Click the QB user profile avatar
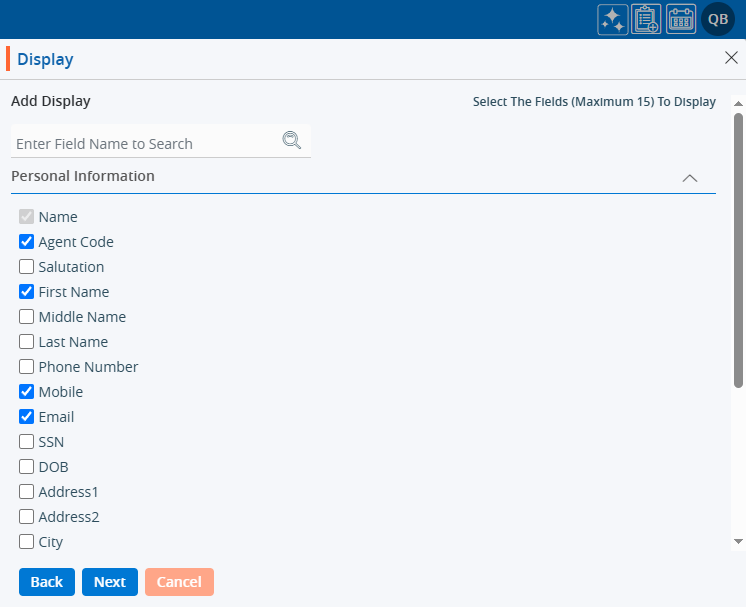This screenshot has width=746, height=607. [718, 19]
